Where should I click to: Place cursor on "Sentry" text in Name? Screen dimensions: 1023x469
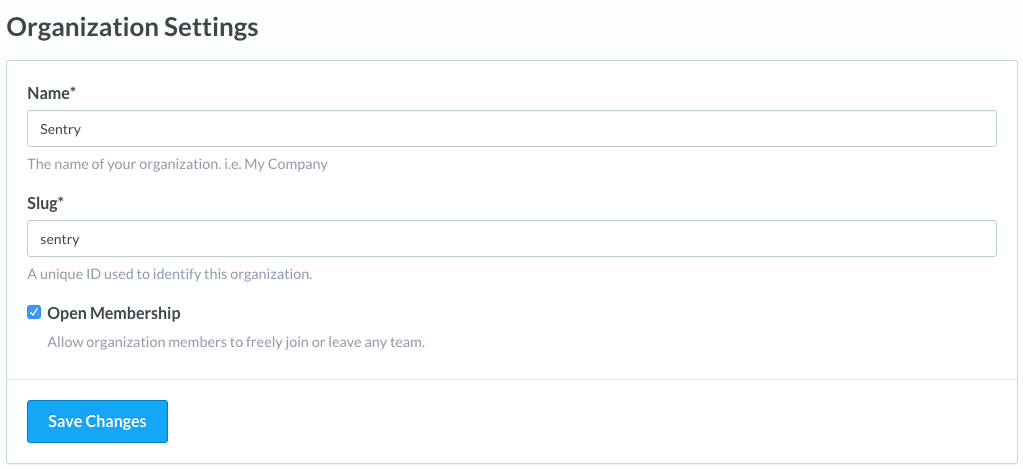(x=59, y=129)
